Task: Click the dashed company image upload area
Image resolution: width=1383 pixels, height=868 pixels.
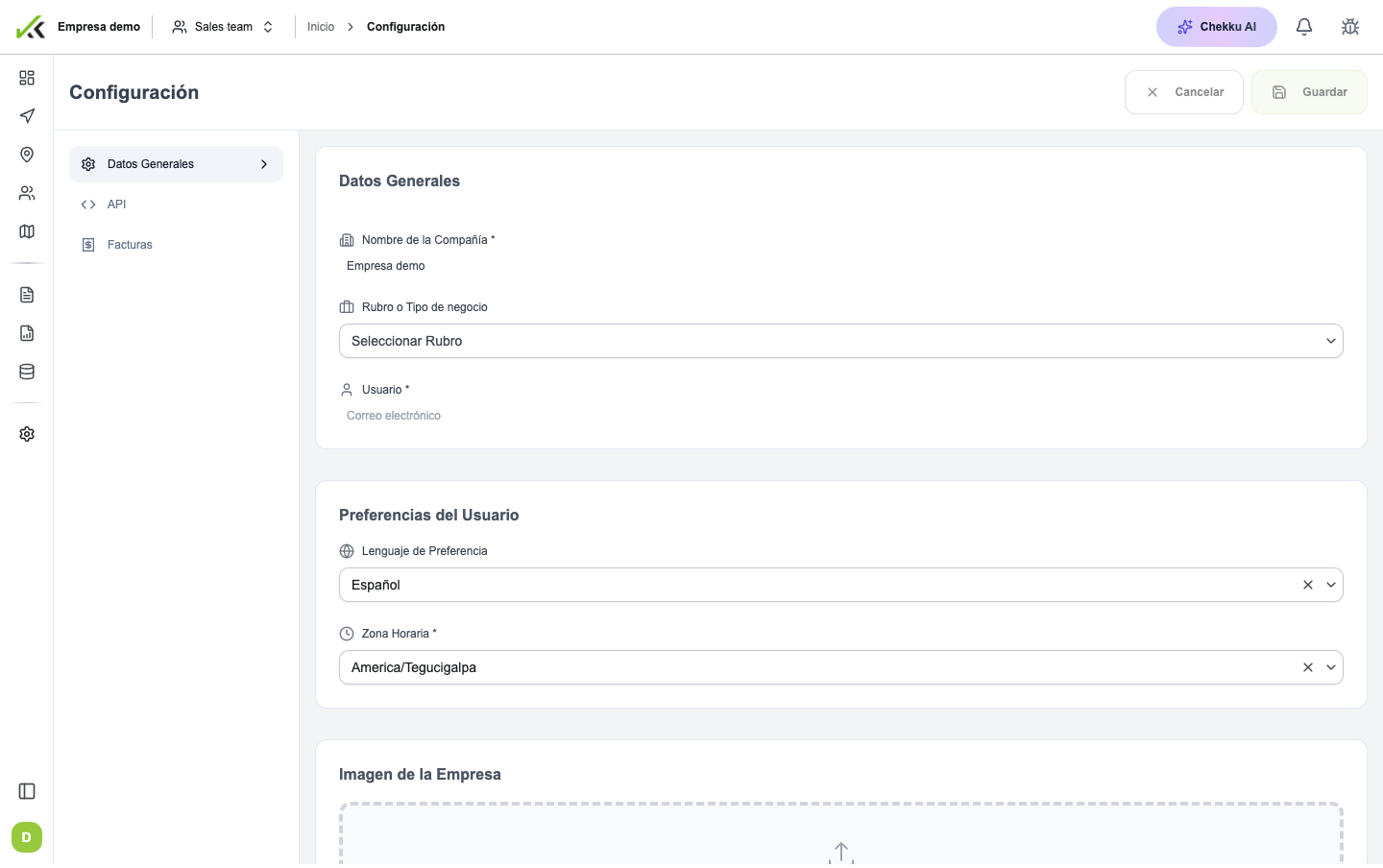Action: (841, 835)
